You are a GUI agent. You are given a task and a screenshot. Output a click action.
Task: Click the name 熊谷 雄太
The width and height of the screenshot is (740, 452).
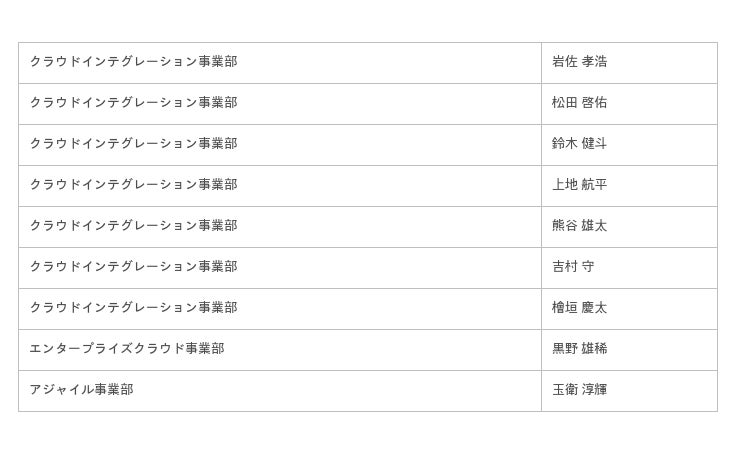pos(580,226)
